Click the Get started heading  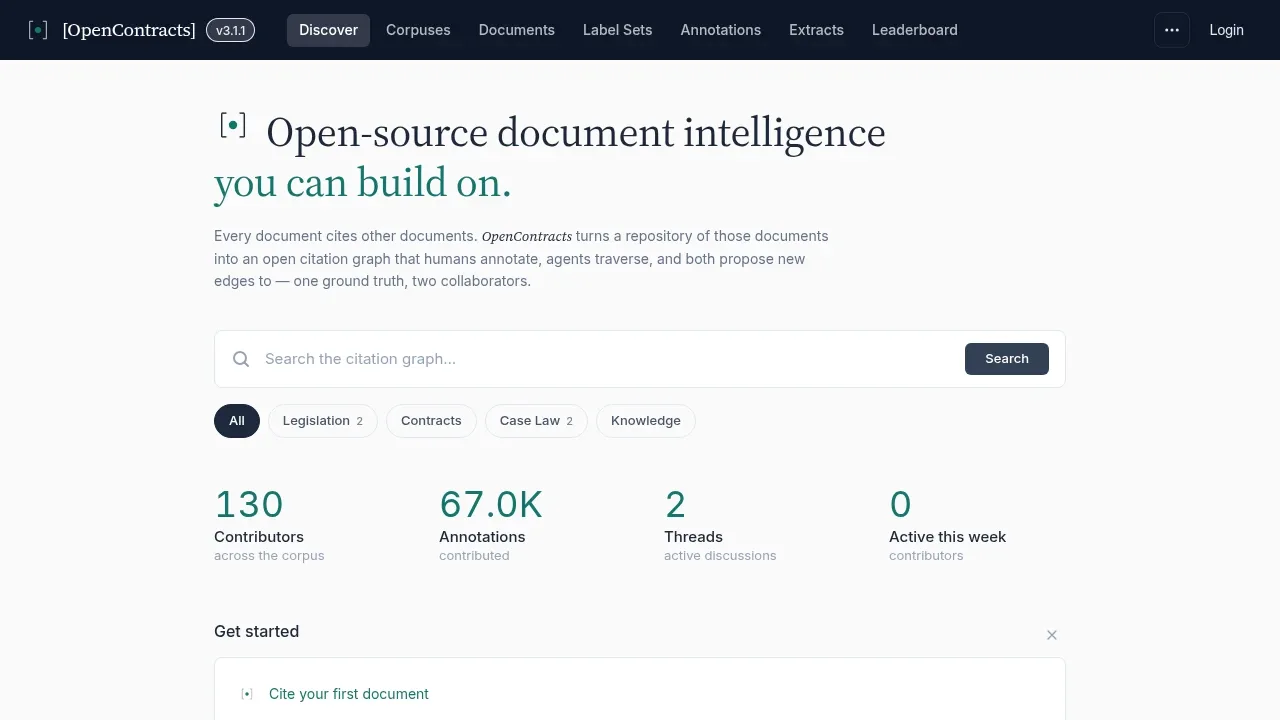(x=257, y=631)
